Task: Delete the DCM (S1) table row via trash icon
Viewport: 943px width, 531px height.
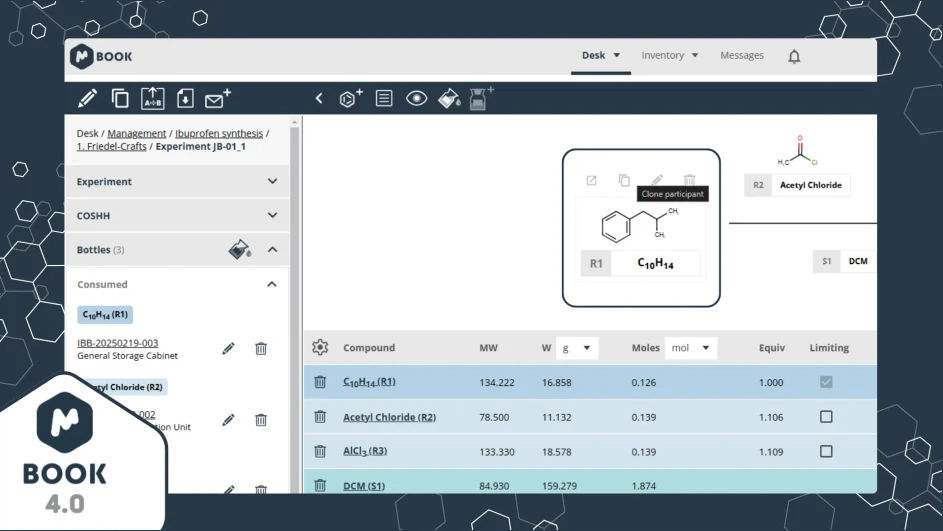Action: pyautogui.click(x=320, y=485)
